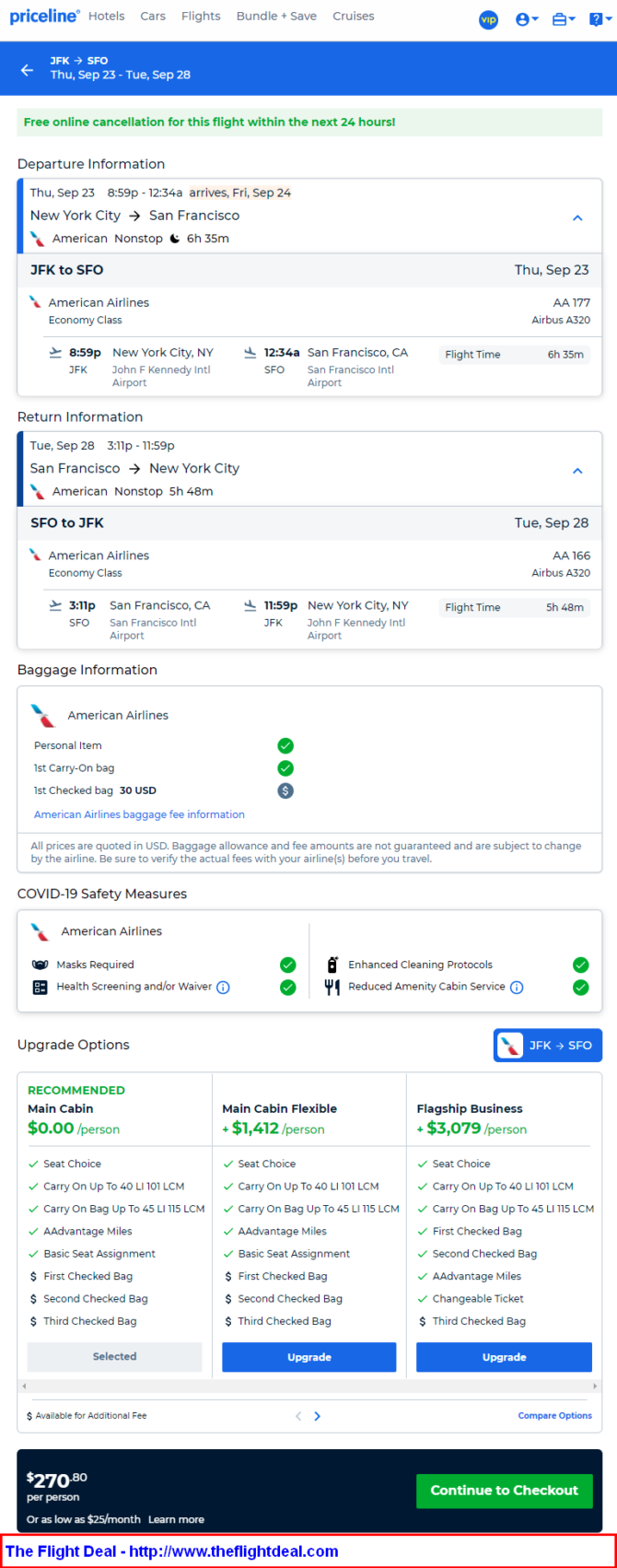The width and height of the screenshot is (617, 1568).
Task: Click the back arrow in the blue header
Action: tap(27, 70)
